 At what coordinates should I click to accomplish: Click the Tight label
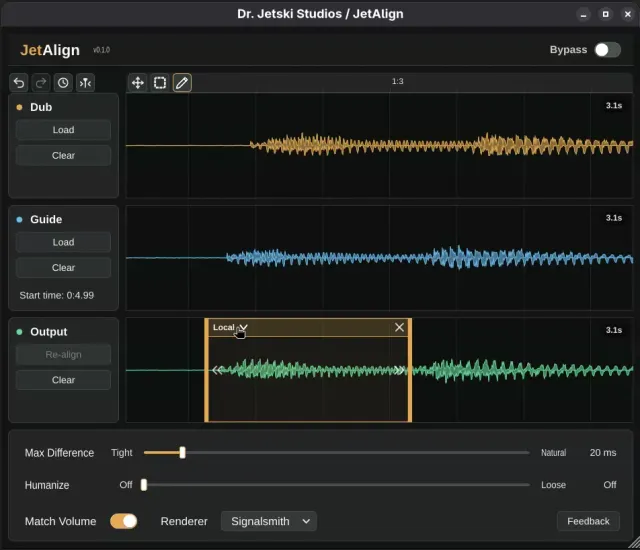click(122, 452)
